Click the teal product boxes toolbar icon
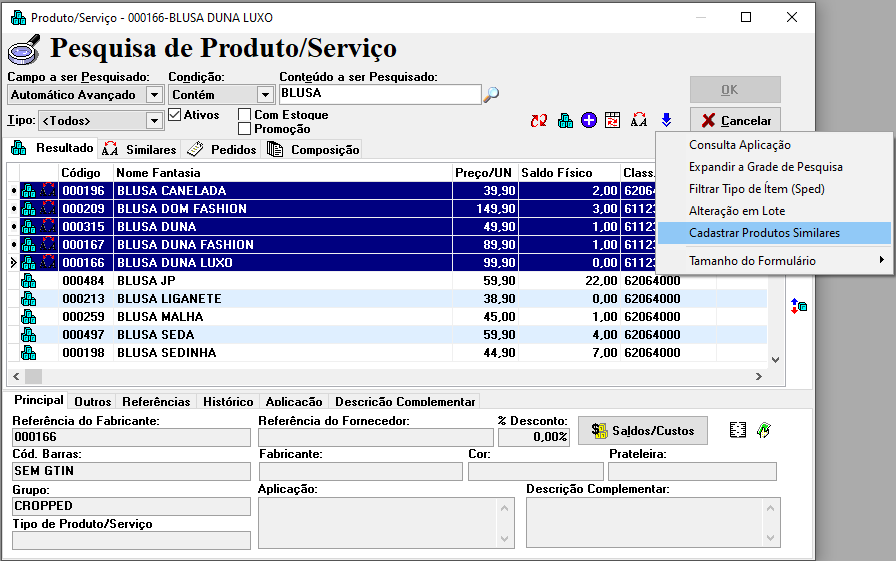896x561 pixels. (x=565, y=120)
